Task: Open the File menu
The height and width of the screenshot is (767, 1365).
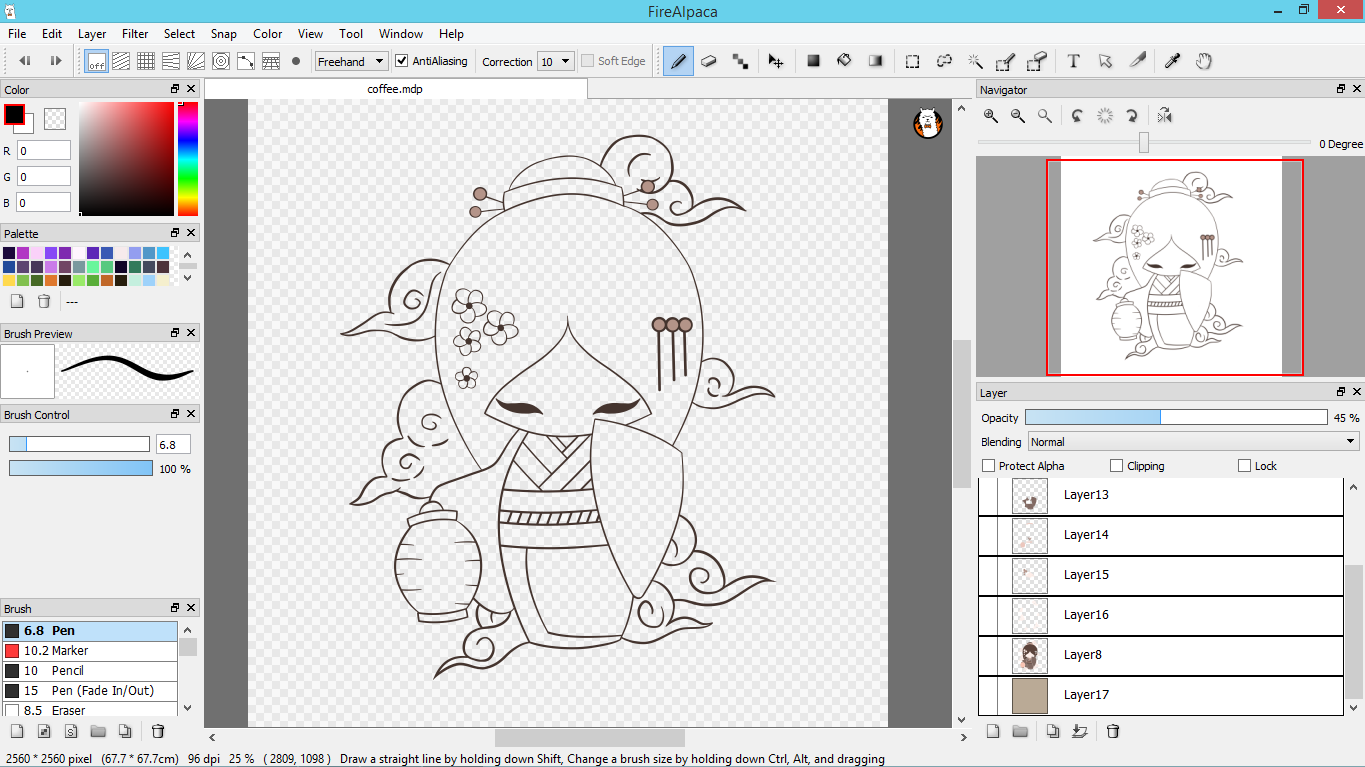Action: [17, 33]
